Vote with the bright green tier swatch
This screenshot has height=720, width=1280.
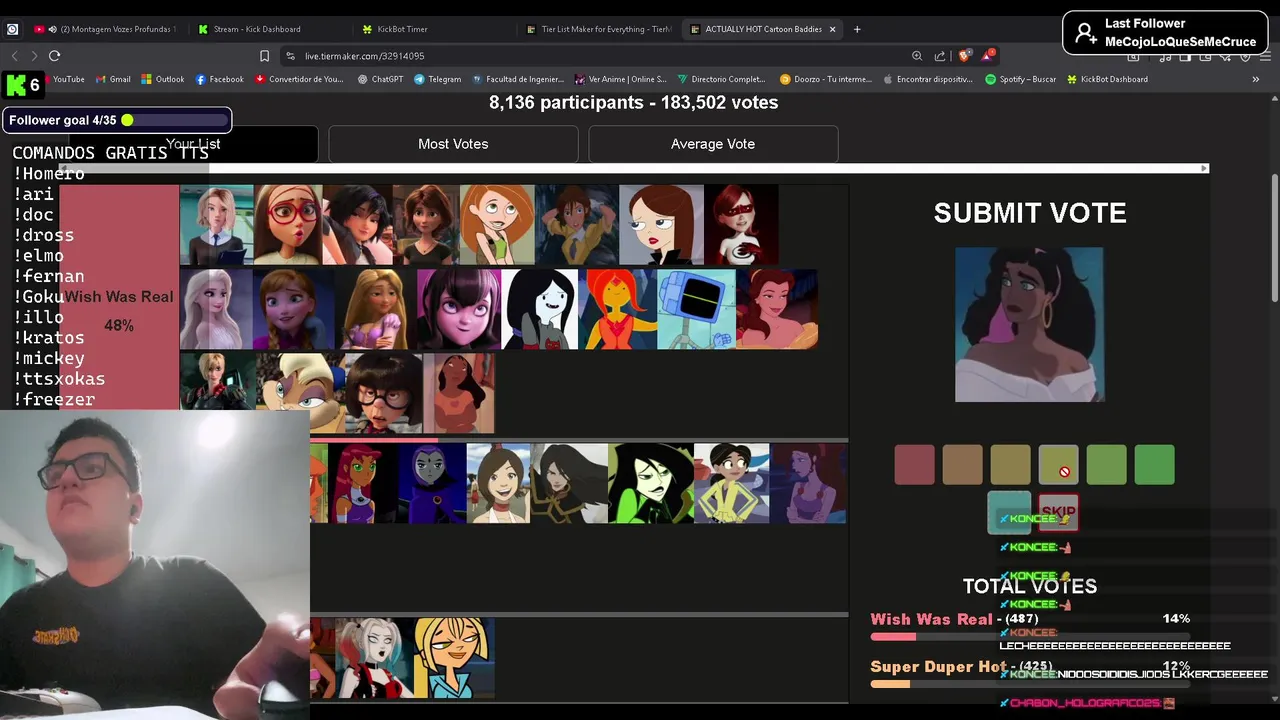[1154, 465]
